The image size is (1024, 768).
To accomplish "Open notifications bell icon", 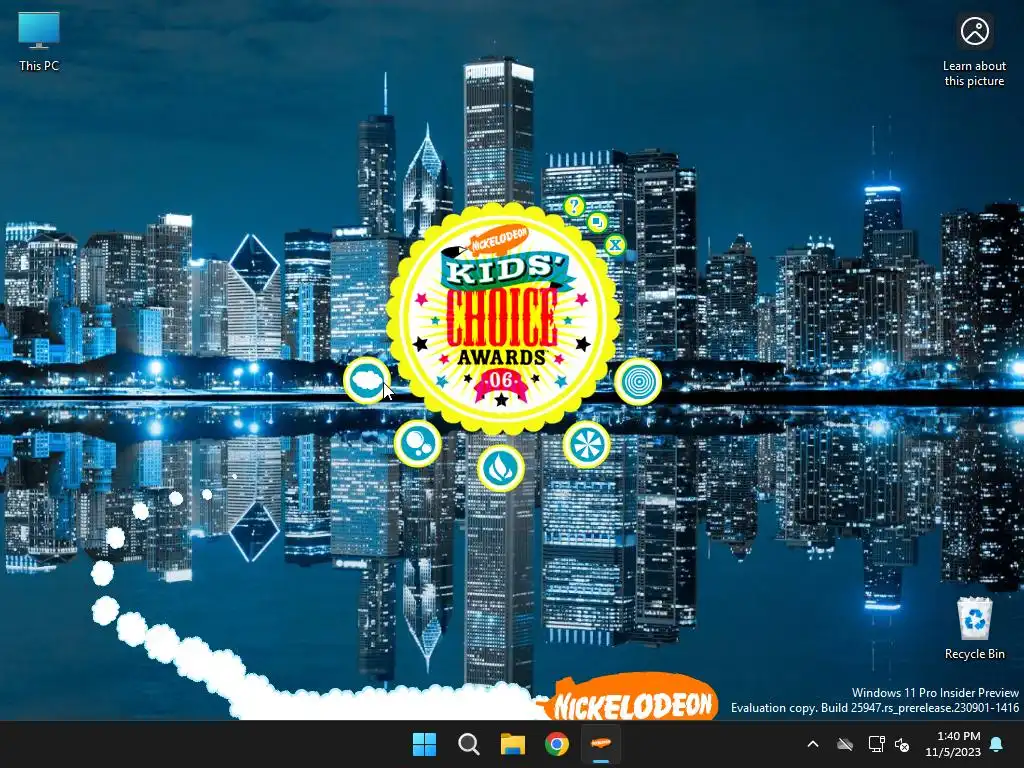I will point(997,744).
